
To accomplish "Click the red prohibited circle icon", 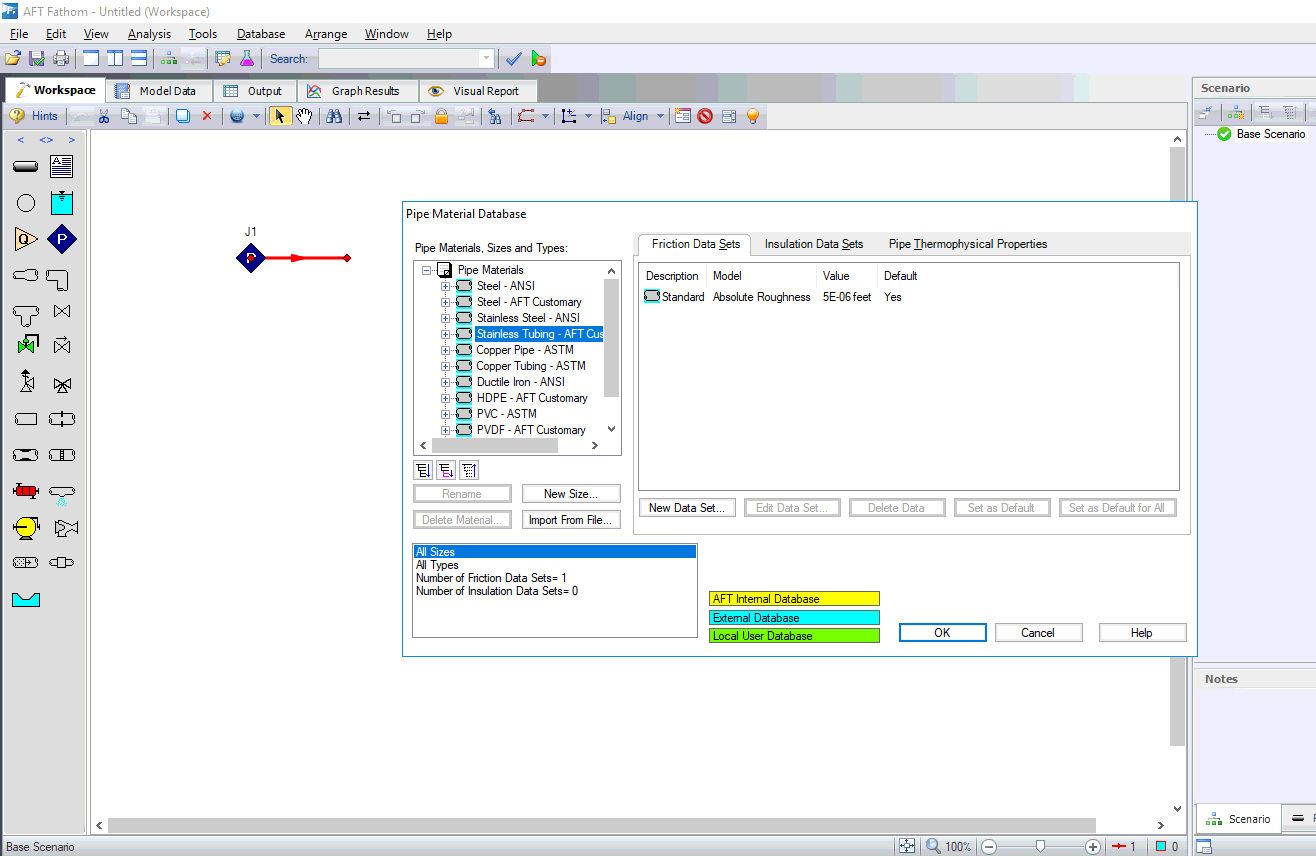I will click(x=706, y=116).
